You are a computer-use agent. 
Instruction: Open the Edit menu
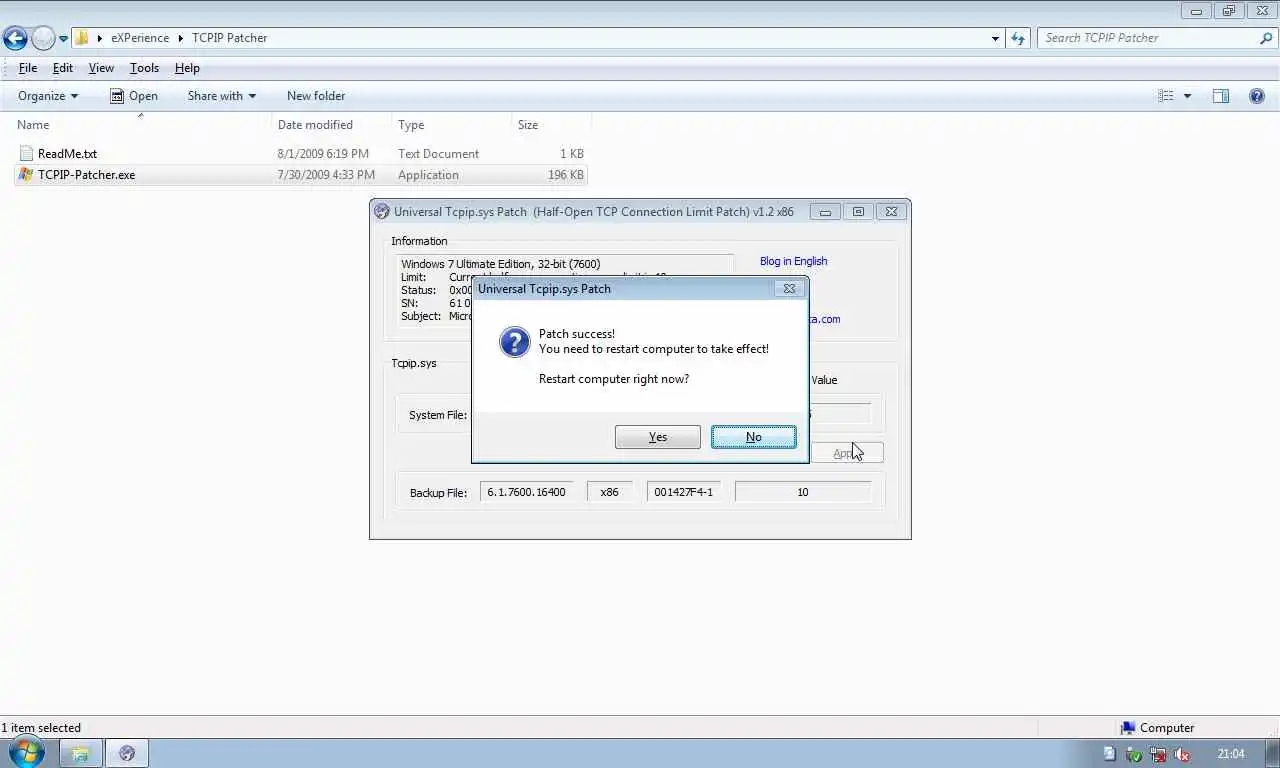63,68
